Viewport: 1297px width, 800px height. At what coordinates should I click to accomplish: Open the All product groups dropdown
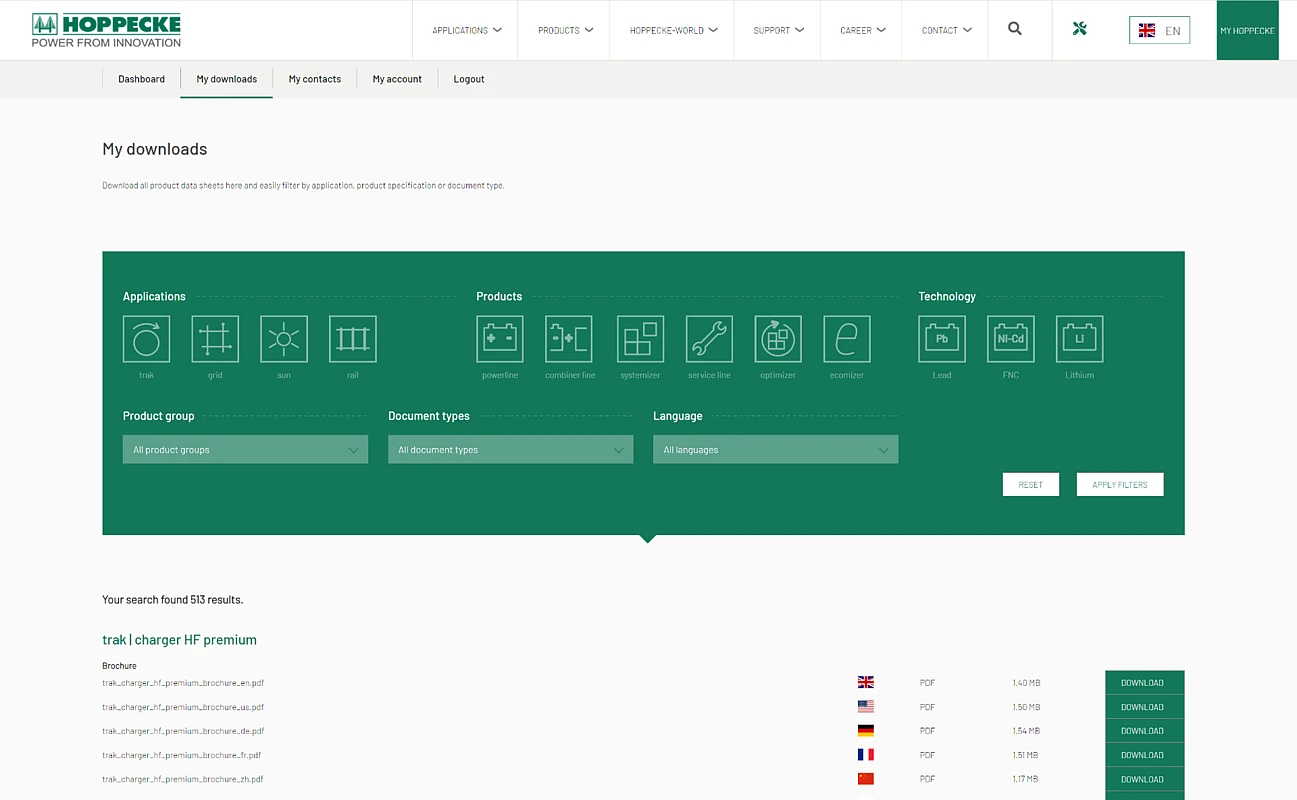(x=245, y=450)
